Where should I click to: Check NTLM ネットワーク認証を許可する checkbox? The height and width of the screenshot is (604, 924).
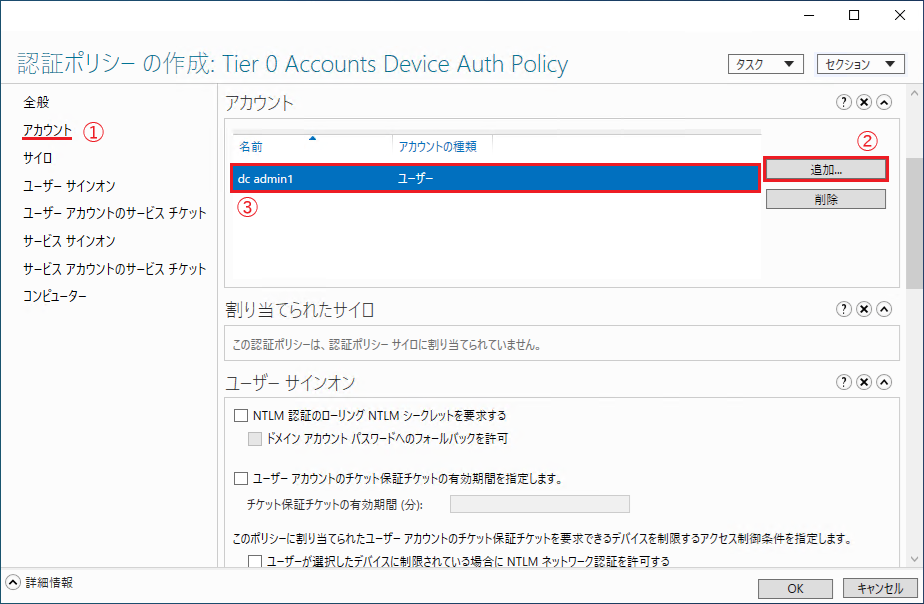coord(255,561)
